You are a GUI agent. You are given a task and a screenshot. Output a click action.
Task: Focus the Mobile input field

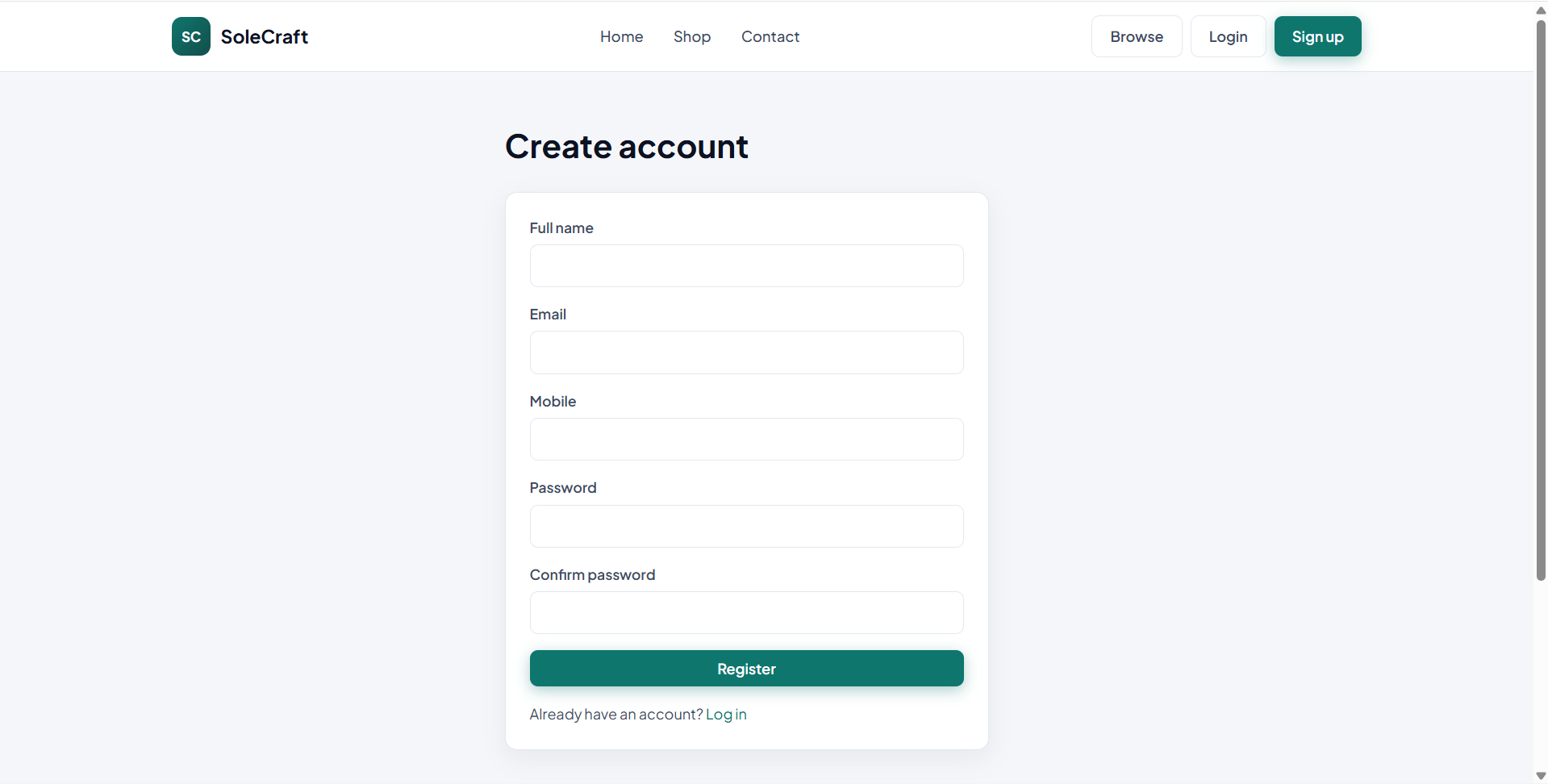(x=746, y=439)
